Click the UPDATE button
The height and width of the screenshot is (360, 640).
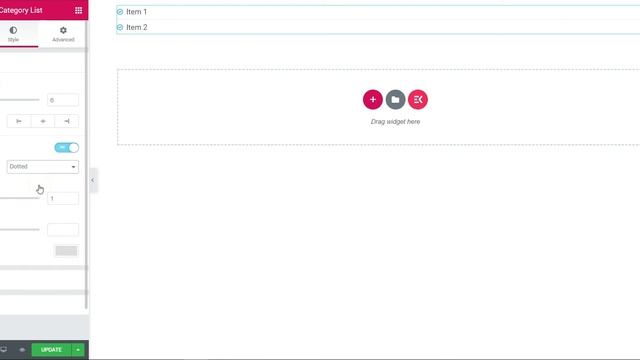51,350
